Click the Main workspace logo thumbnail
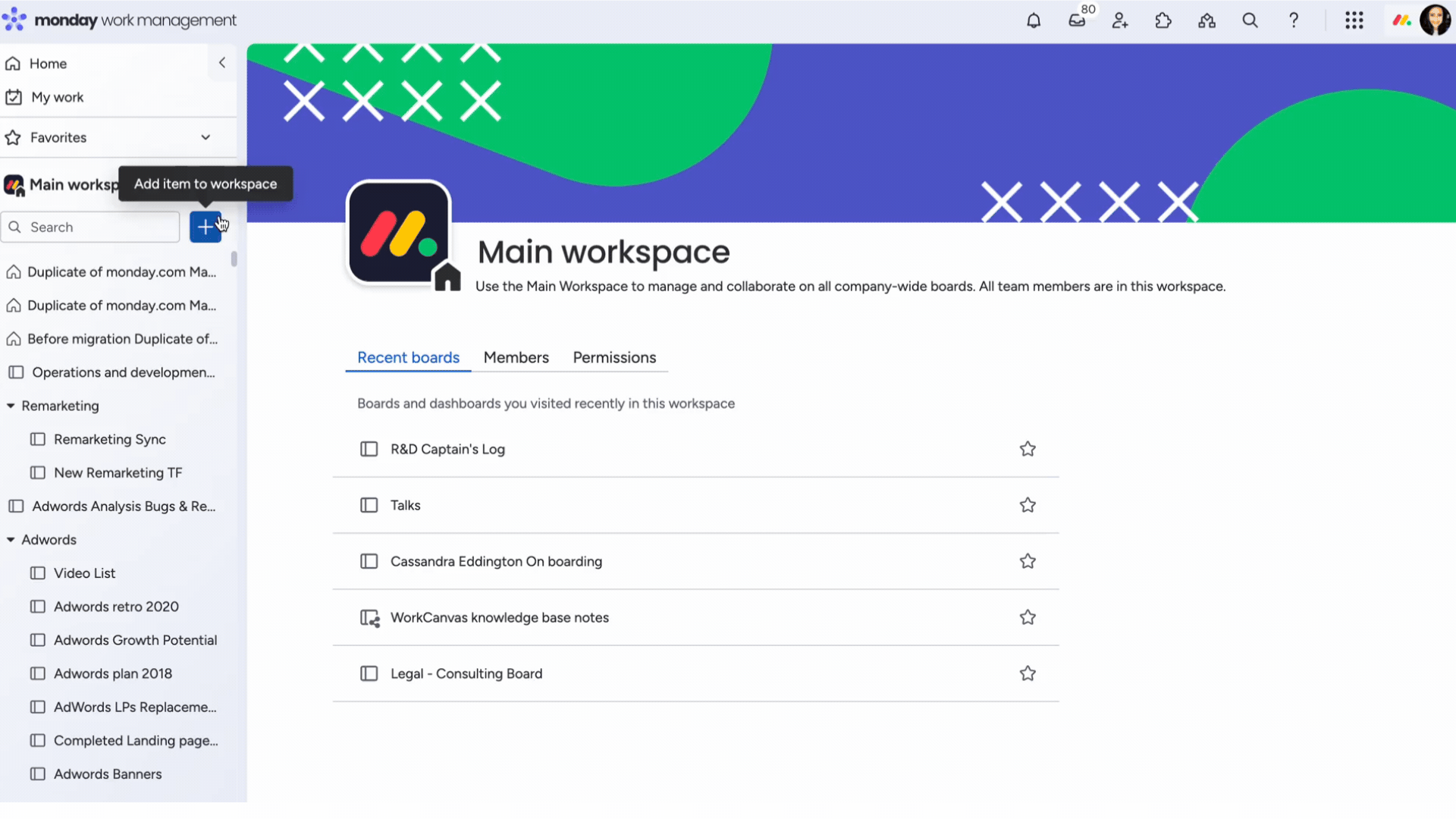Screen dimensions: 1456x819 coord(399,233)
